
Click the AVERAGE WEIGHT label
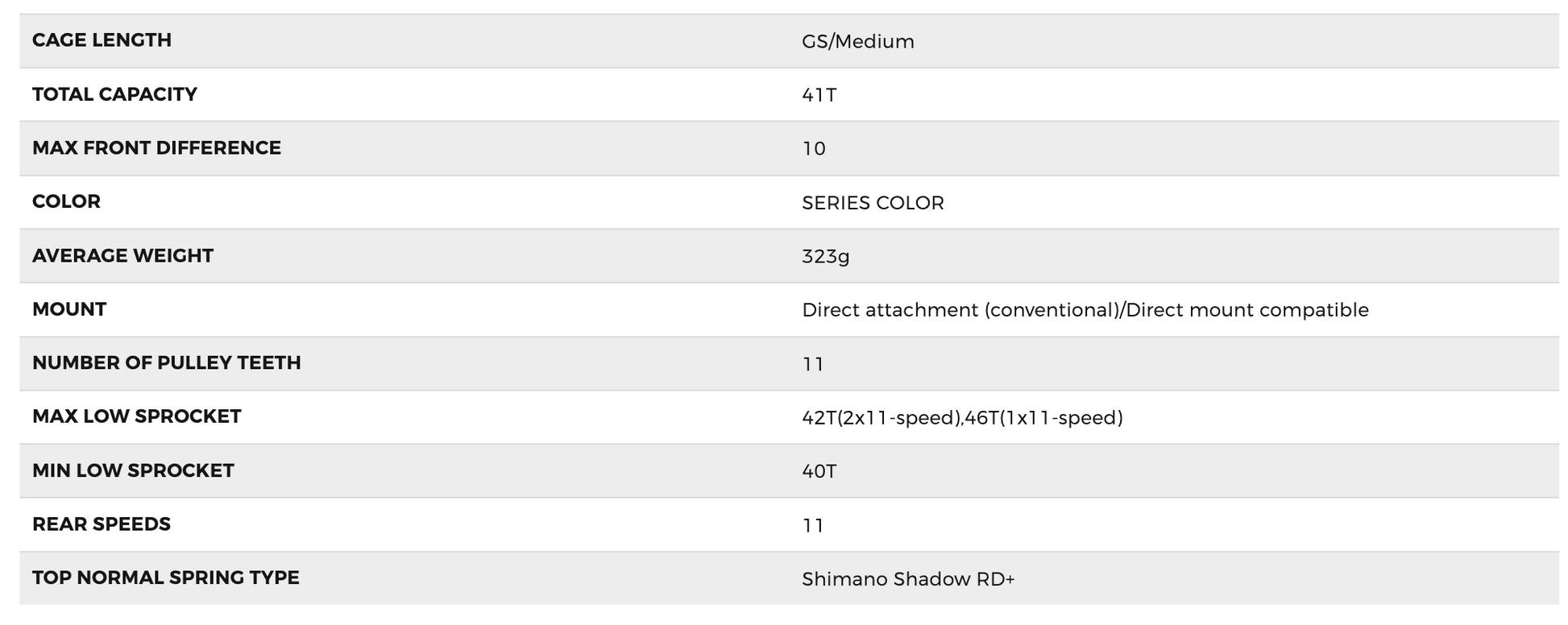click(x=122, y=255)
